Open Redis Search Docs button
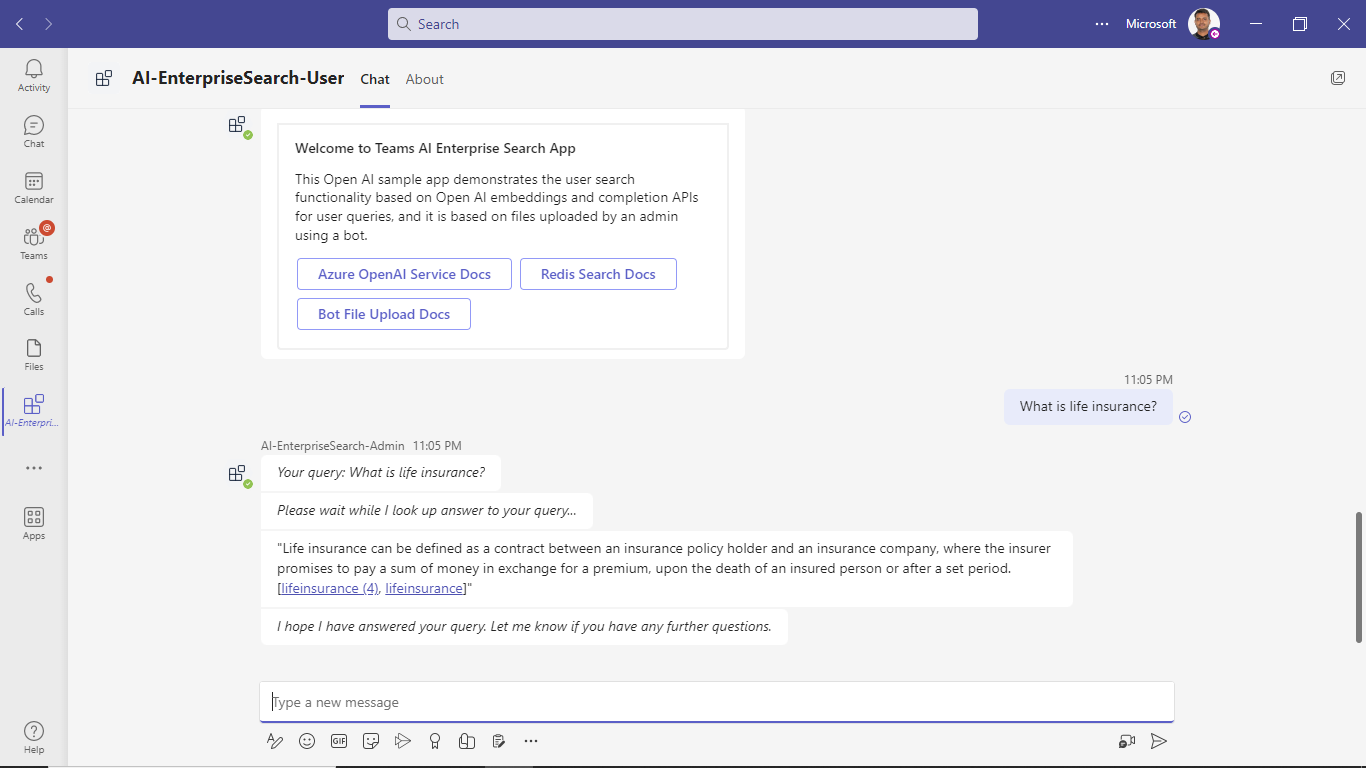Viewport: 1366px width, 768px height. (x=598, y=274)
